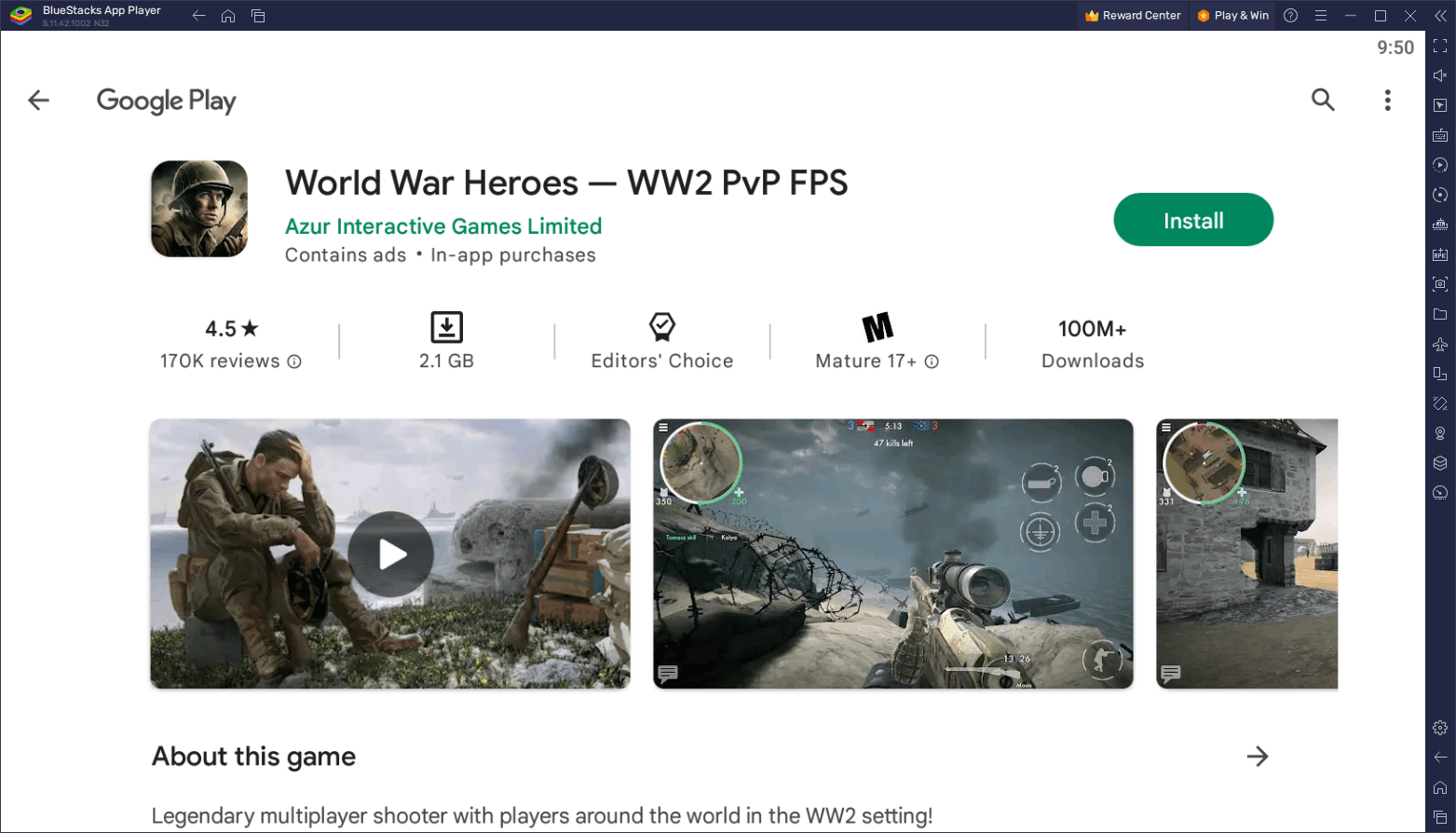Open the multi-instance manager layers icon

tap(1440, 463)
